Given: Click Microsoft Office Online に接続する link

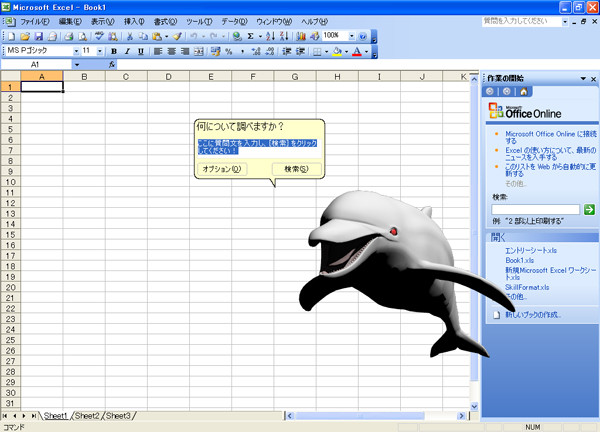Looking at the screenshot, I should [x=551, y=137].
